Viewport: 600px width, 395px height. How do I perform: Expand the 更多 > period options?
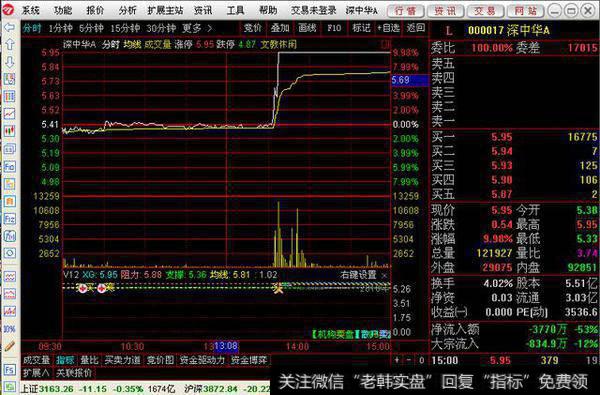tap(197, 28)
